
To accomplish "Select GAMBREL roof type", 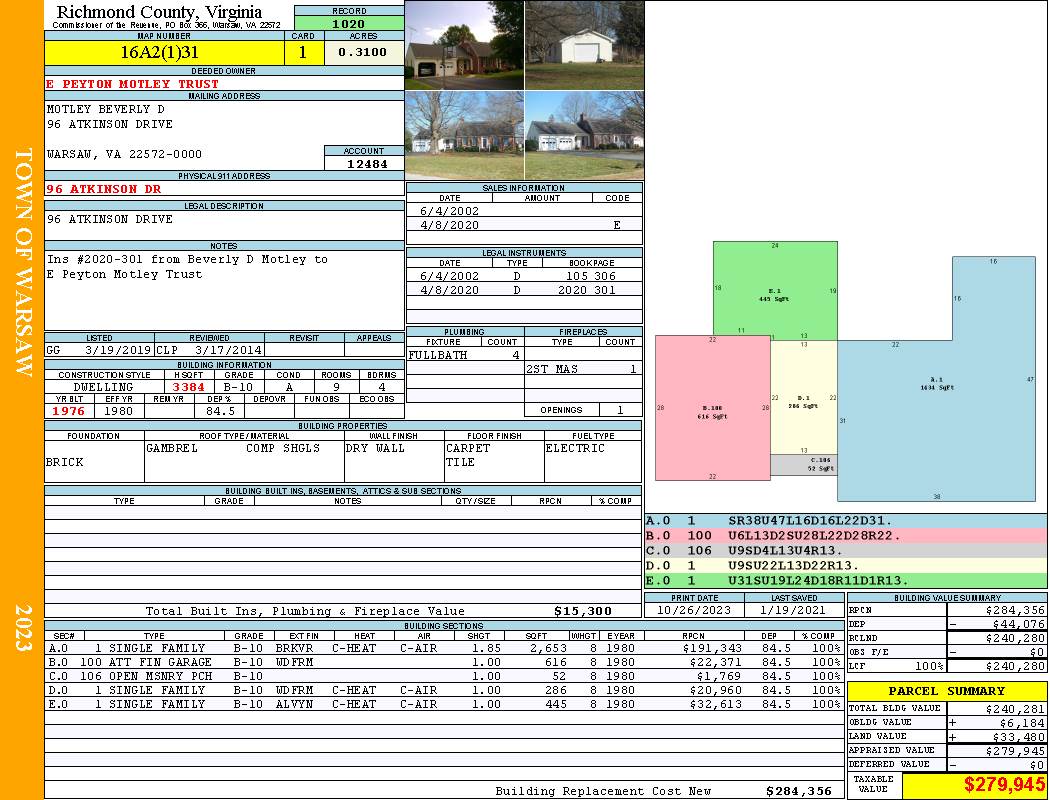I will [172, 448].
